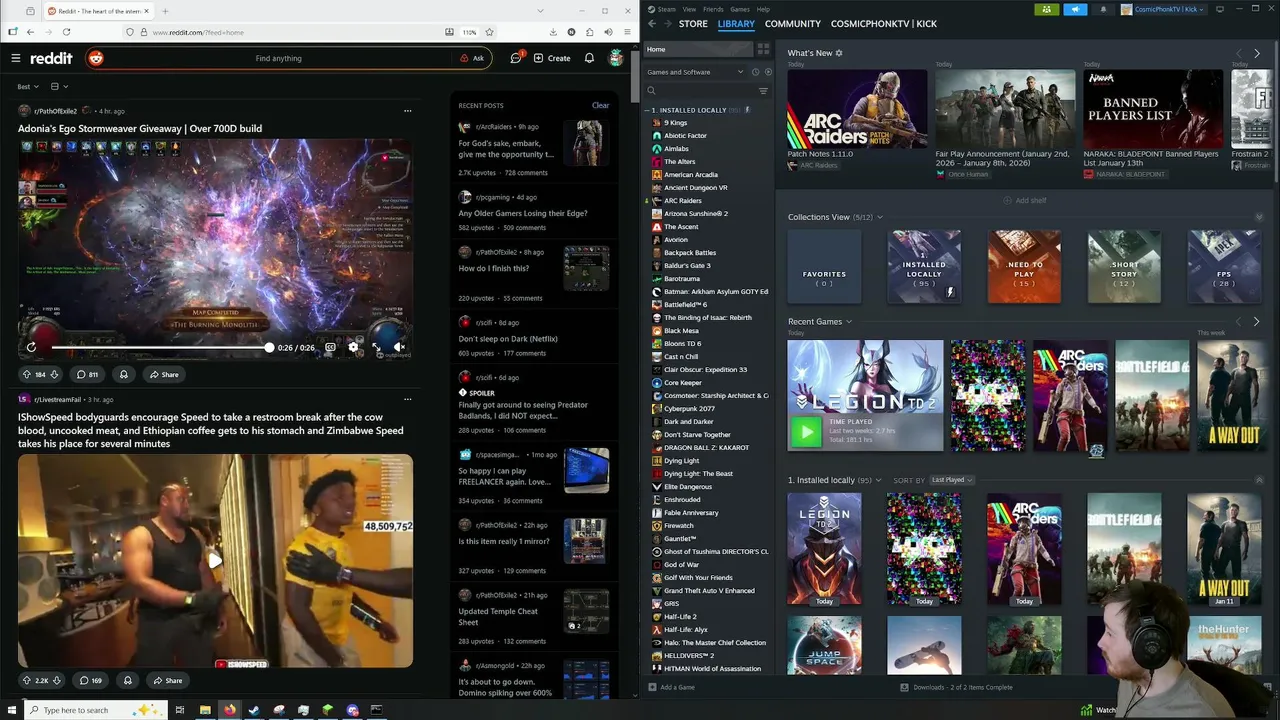
Task: Open Reddit chat icon with notification badge
Action: (516, 58)
